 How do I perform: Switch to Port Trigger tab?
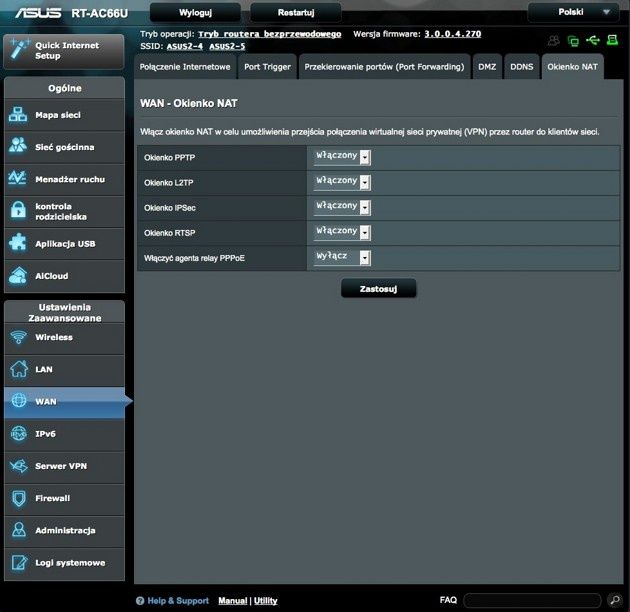[x=267, y=67]
